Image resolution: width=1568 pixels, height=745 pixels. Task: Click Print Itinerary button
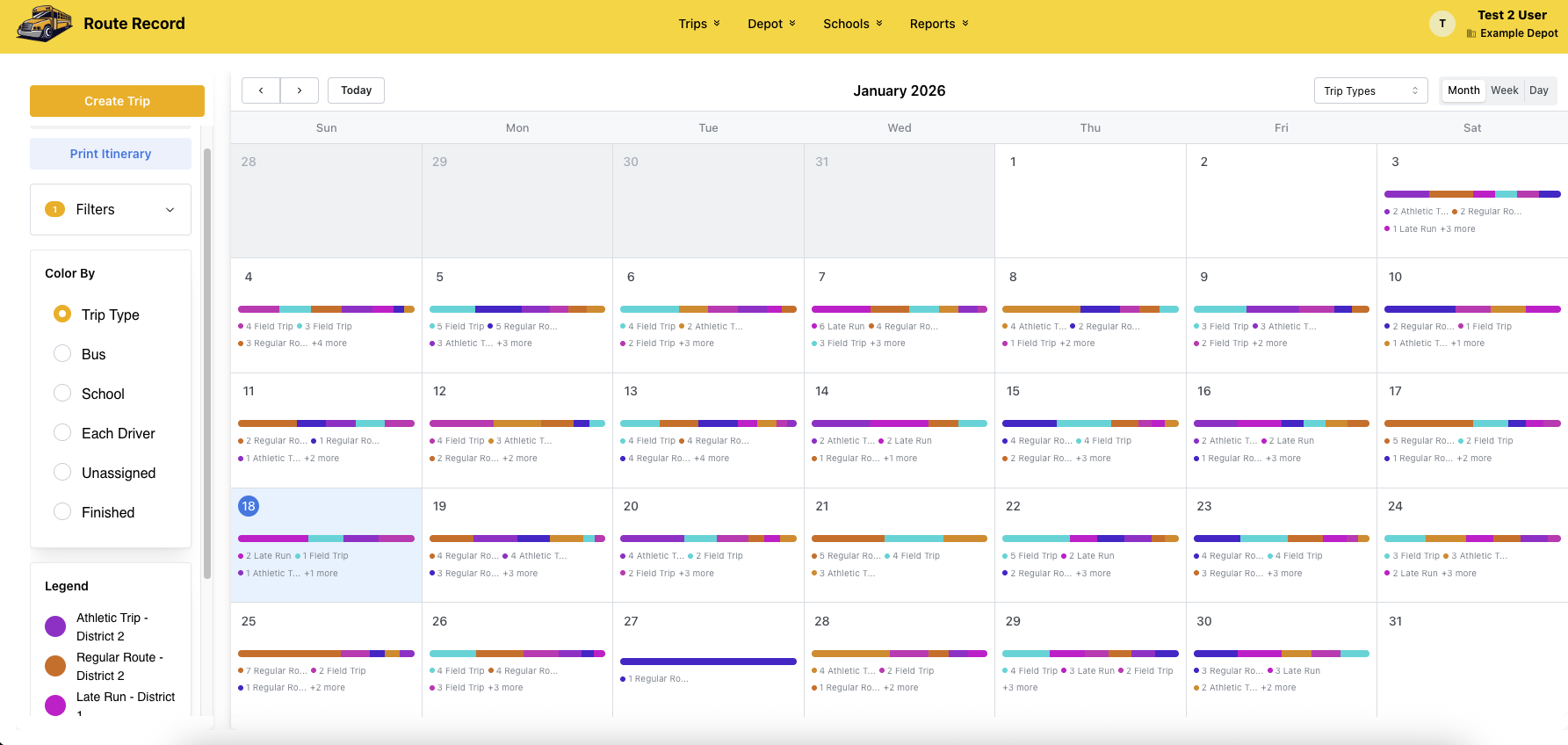pyautogui.click(x=111, y=154)
